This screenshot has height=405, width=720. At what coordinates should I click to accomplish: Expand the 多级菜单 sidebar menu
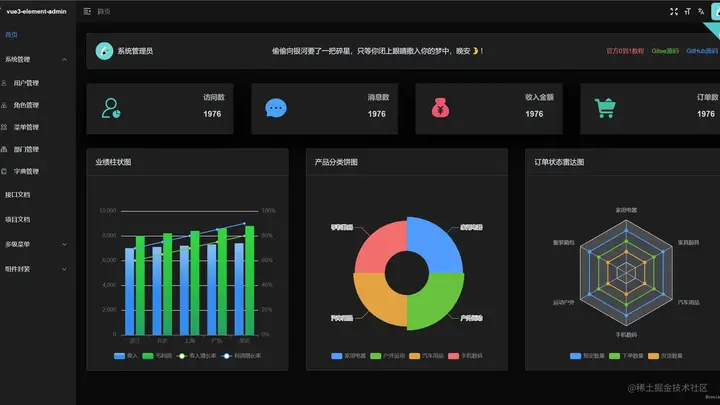click(x=36, y=244)
